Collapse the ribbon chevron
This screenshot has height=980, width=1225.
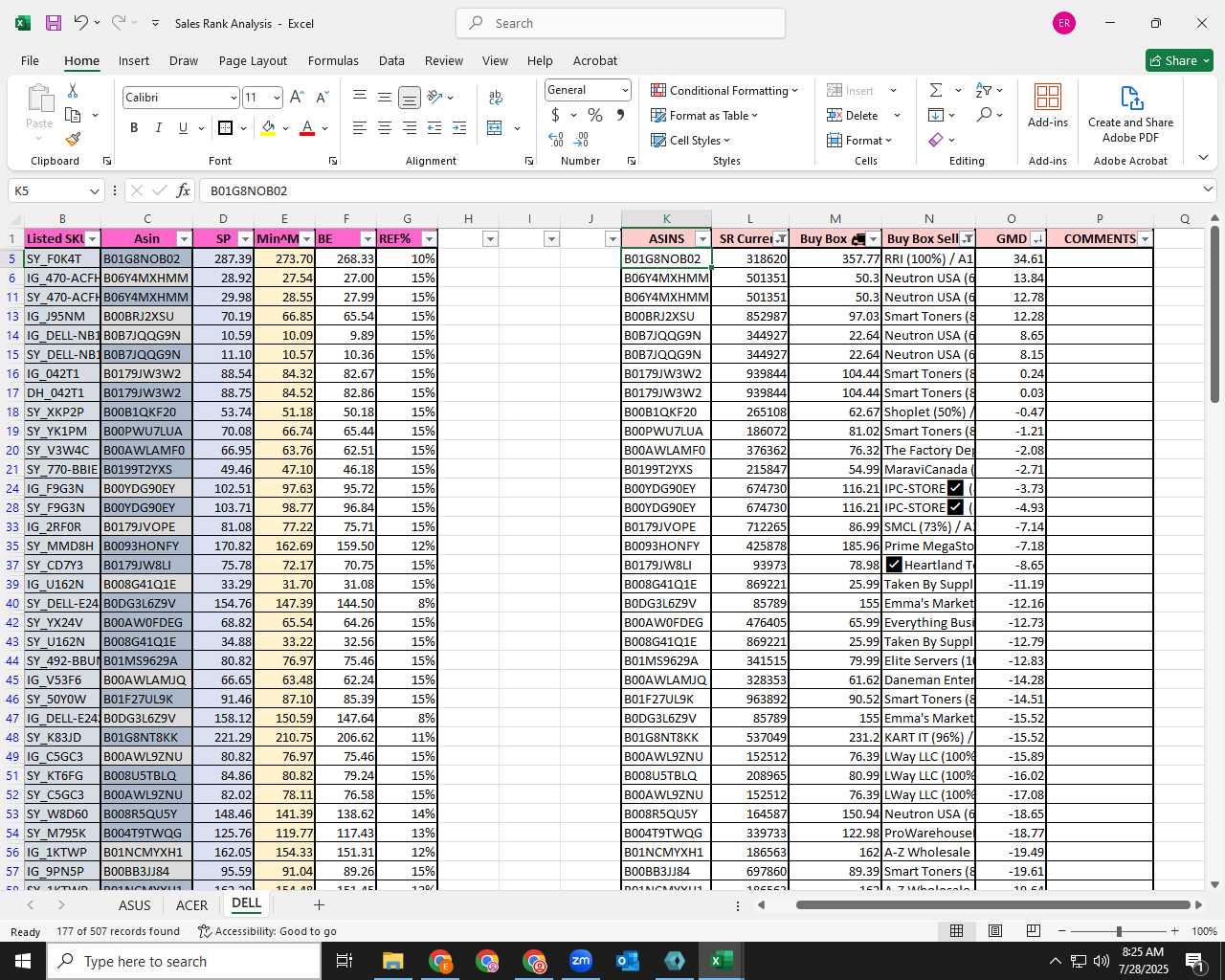(1203, 158)
